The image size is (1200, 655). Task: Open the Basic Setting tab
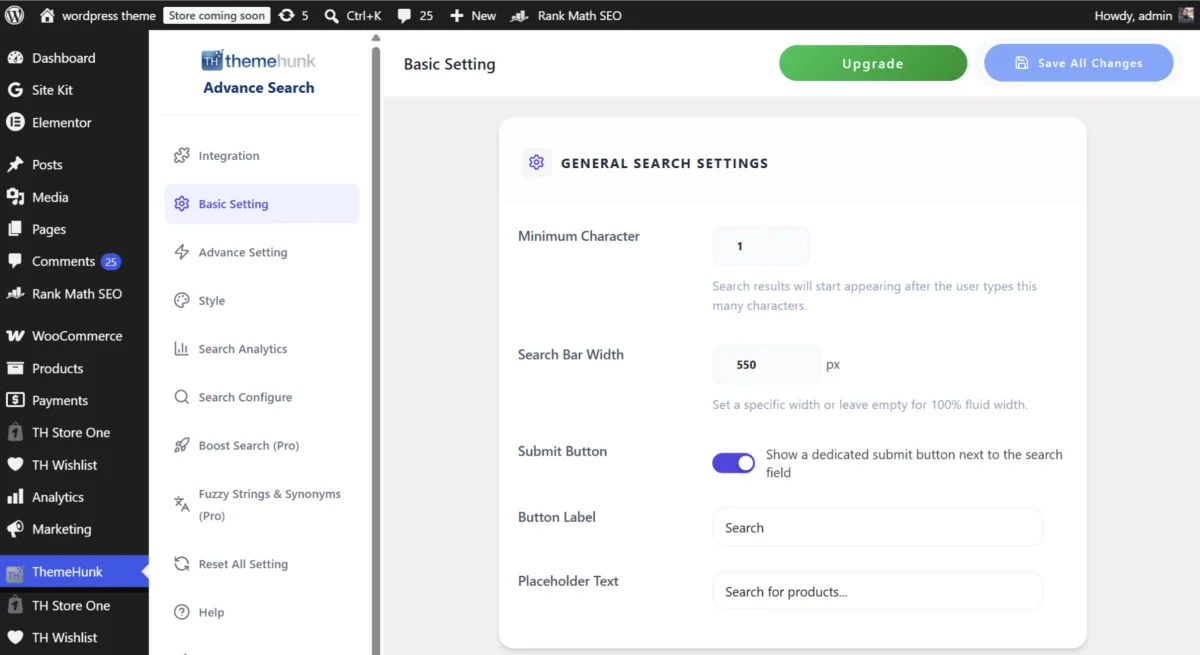point(262,204)
